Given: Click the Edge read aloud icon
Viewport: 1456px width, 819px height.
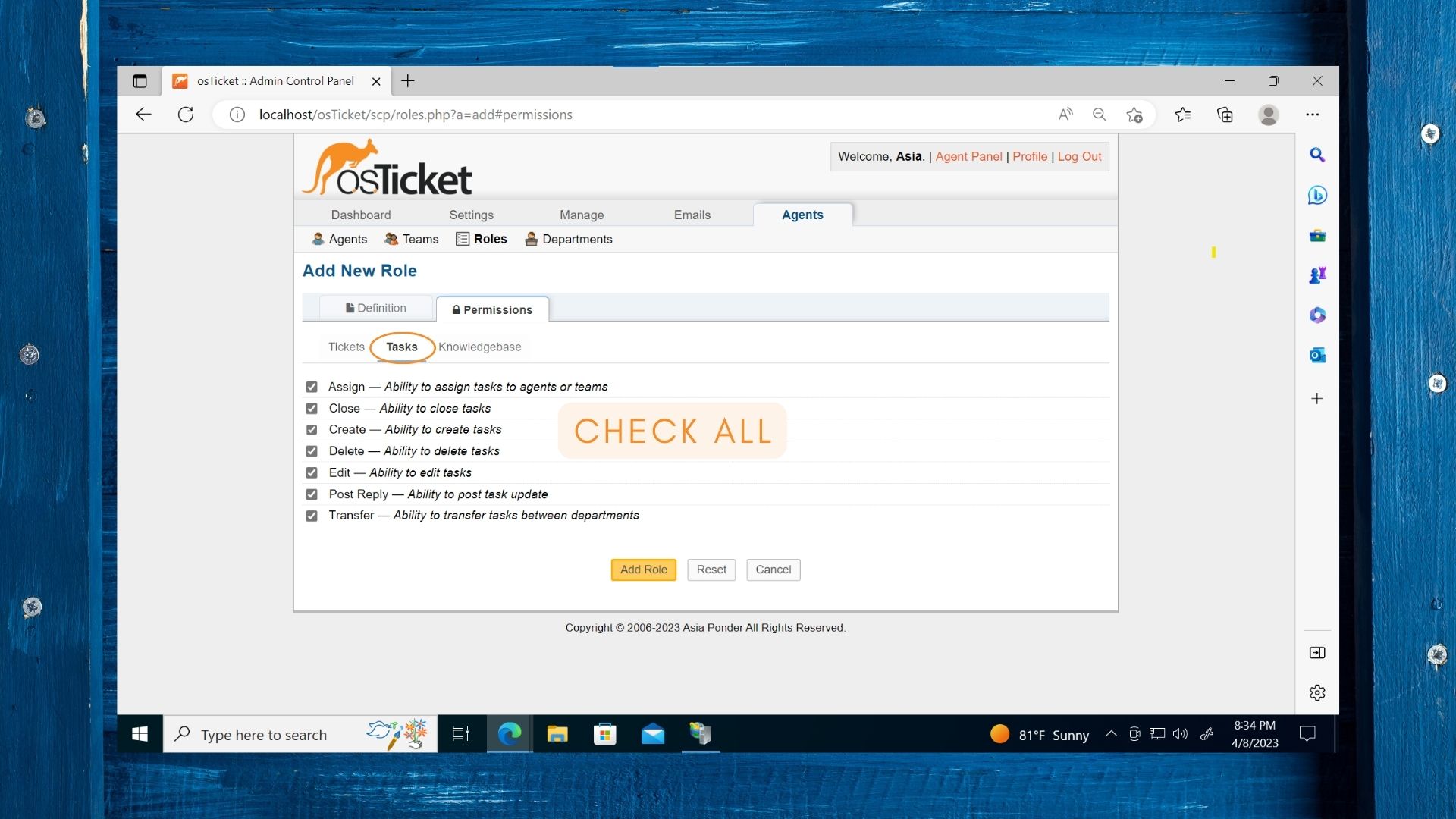Looking at the screenshot, I should tap(1065, 115).
